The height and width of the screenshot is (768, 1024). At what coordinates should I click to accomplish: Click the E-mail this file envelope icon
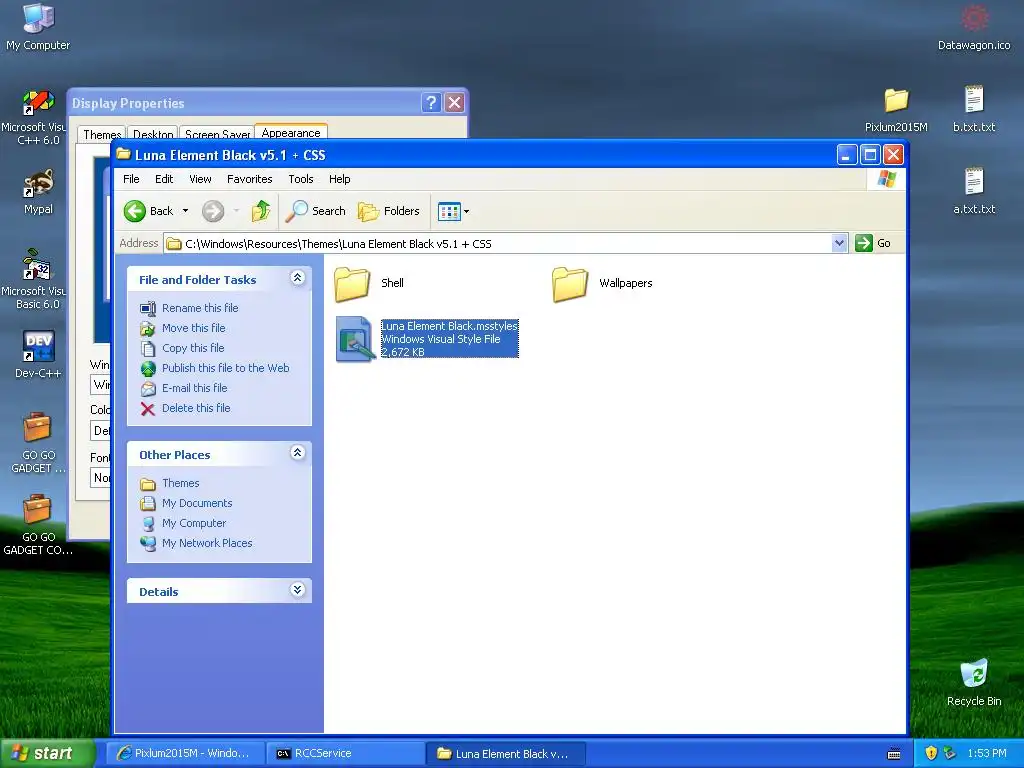click(148, 389)
